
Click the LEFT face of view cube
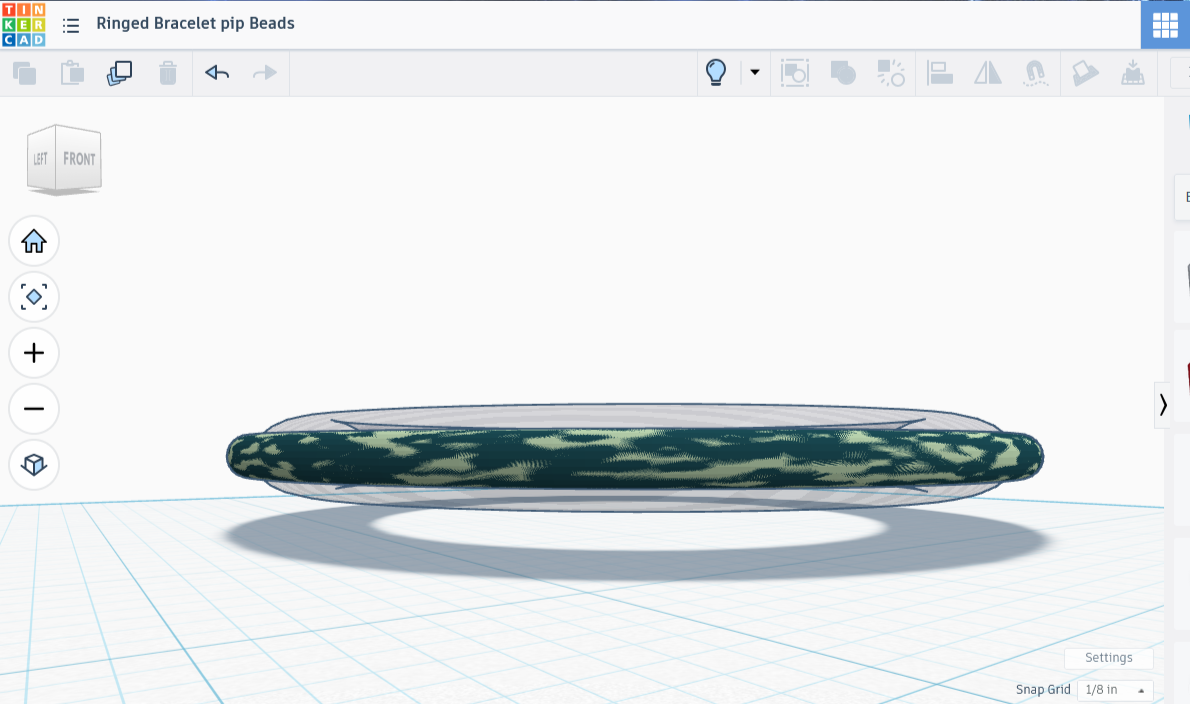point(40,159)
